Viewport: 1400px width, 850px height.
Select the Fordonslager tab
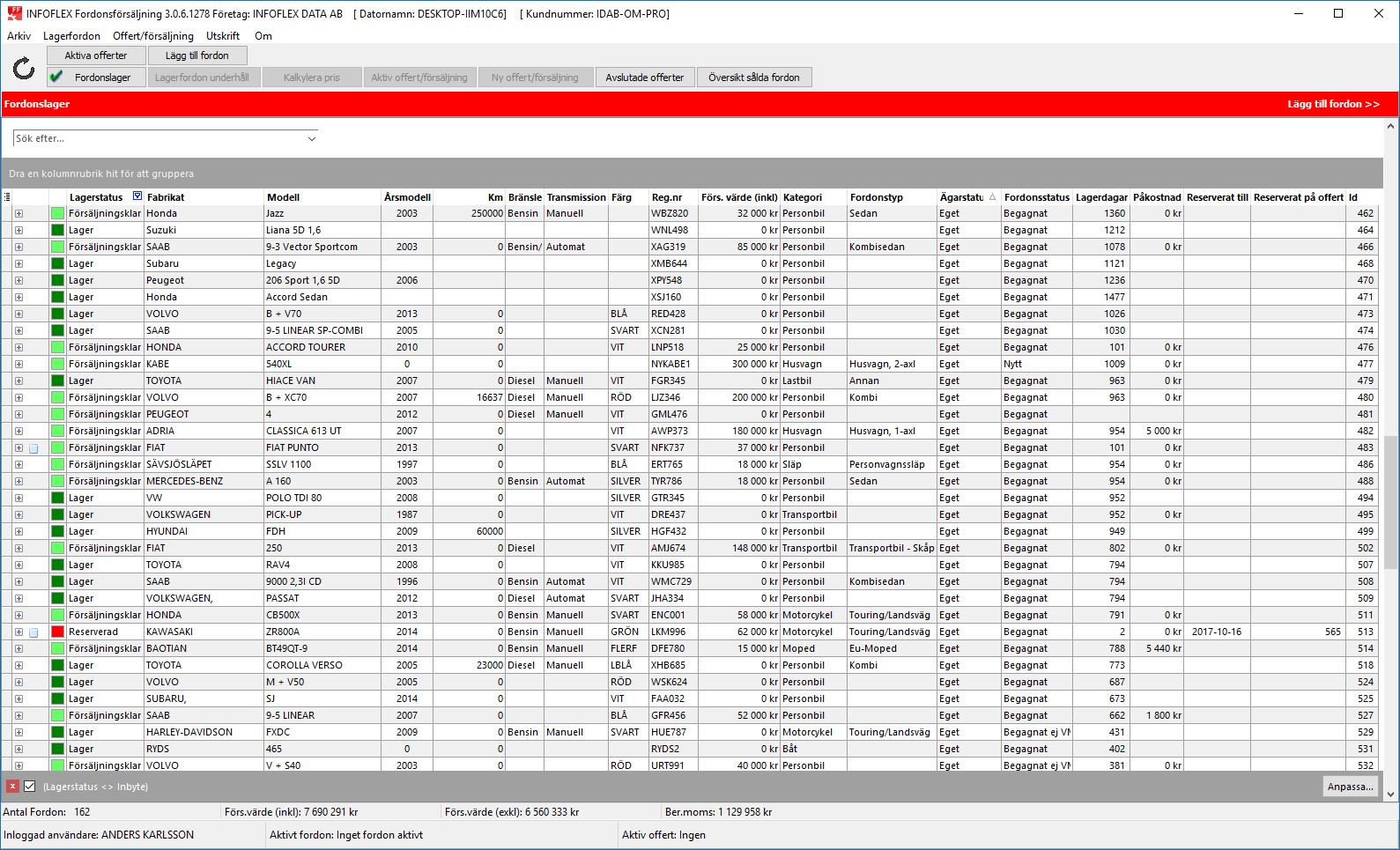[95, 78]
